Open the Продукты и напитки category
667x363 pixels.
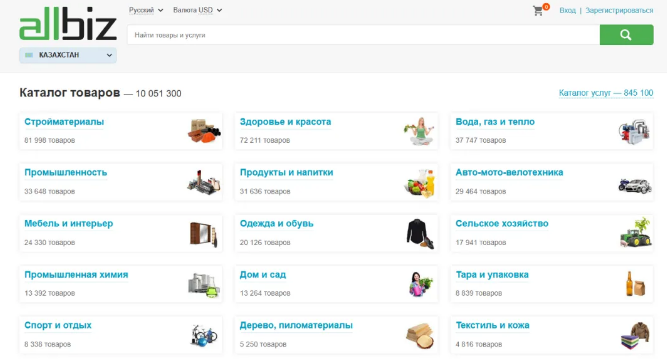pos(286,172)
